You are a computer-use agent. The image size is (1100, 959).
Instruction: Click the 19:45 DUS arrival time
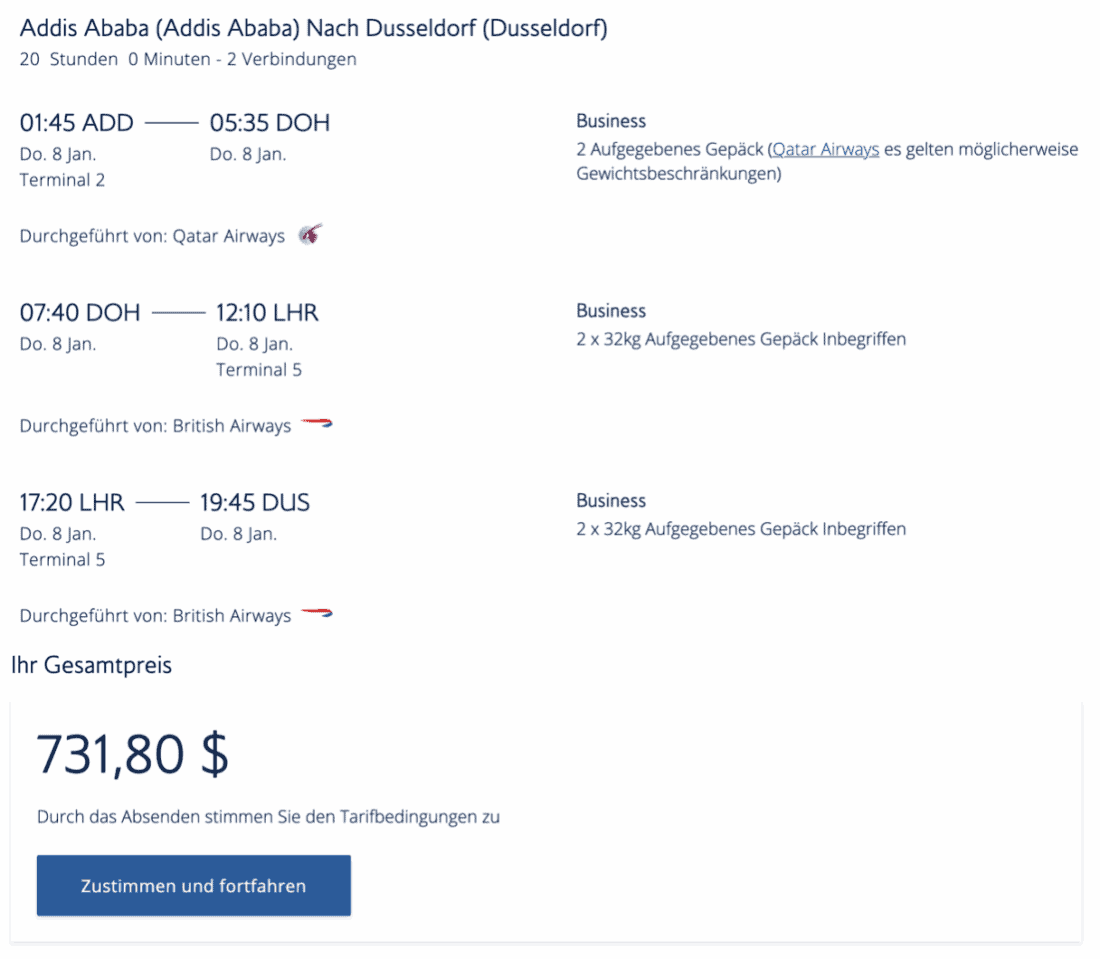point(255,502)
